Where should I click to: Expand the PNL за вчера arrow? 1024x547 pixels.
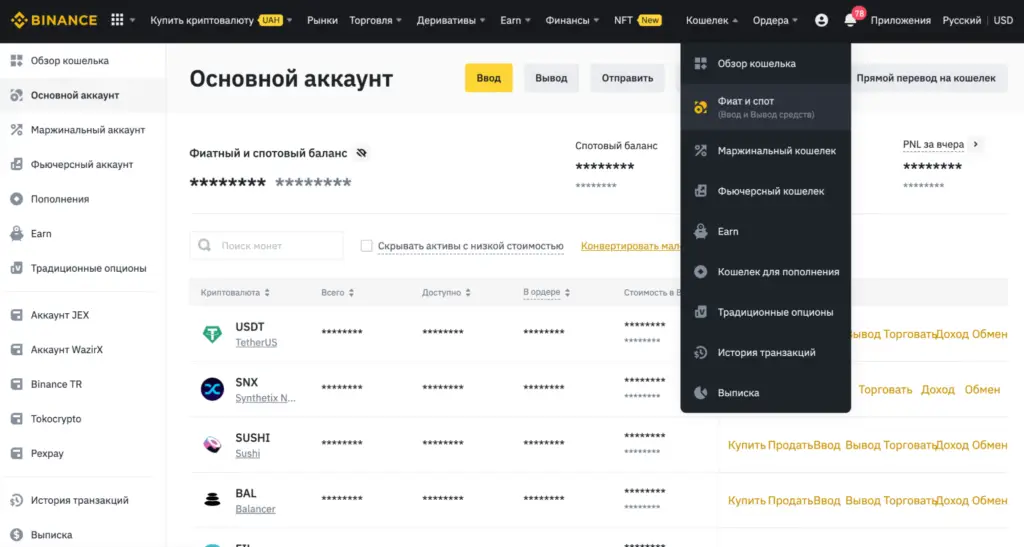pyautogui.click(x=976, y=145)
